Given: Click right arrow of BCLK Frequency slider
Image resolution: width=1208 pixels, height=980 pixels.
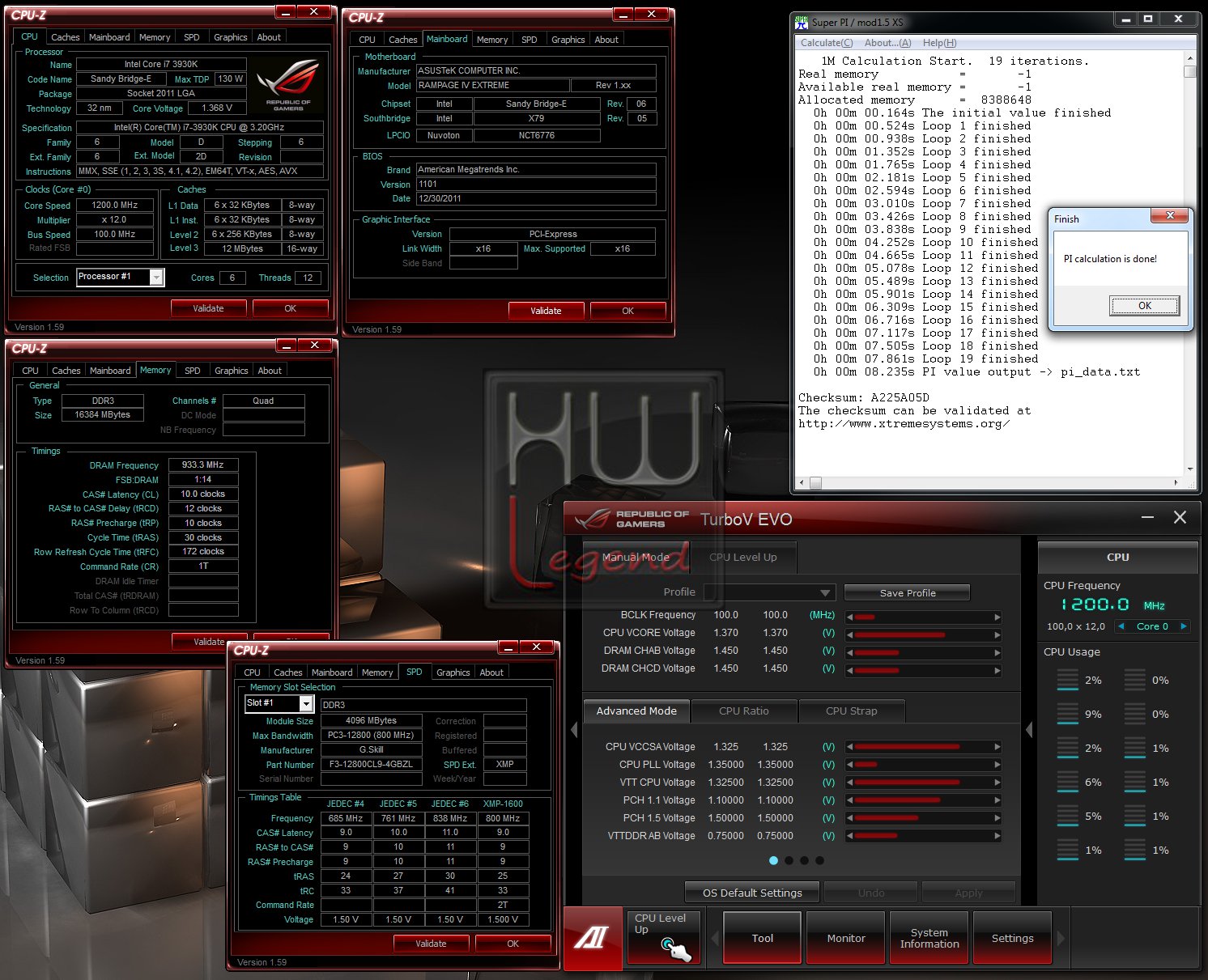Looking at the screenshot, I should tap(997, 617).
